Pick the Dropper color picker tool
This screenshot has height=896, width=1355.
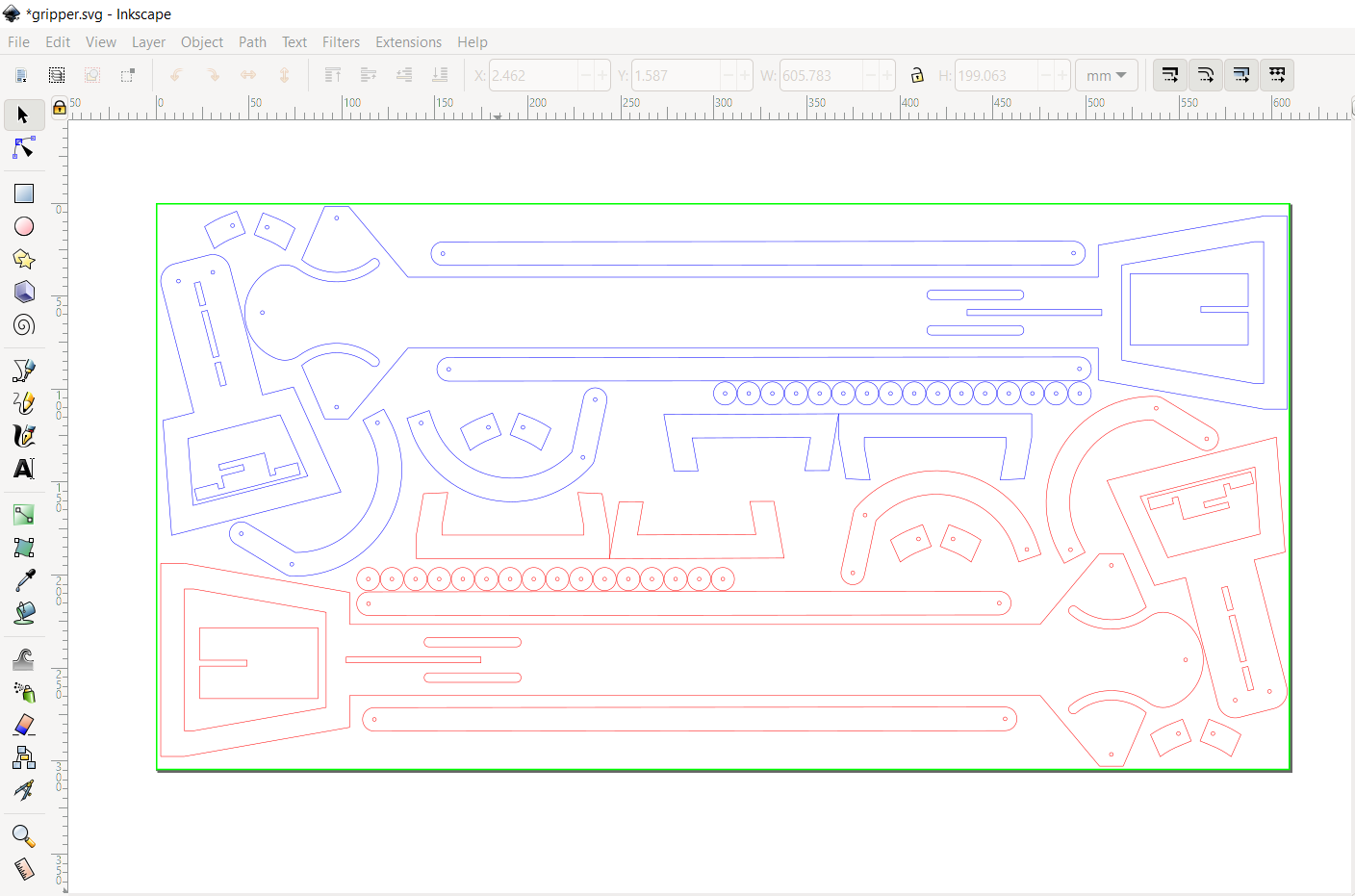pyautogui.click(x=23, y=580)
